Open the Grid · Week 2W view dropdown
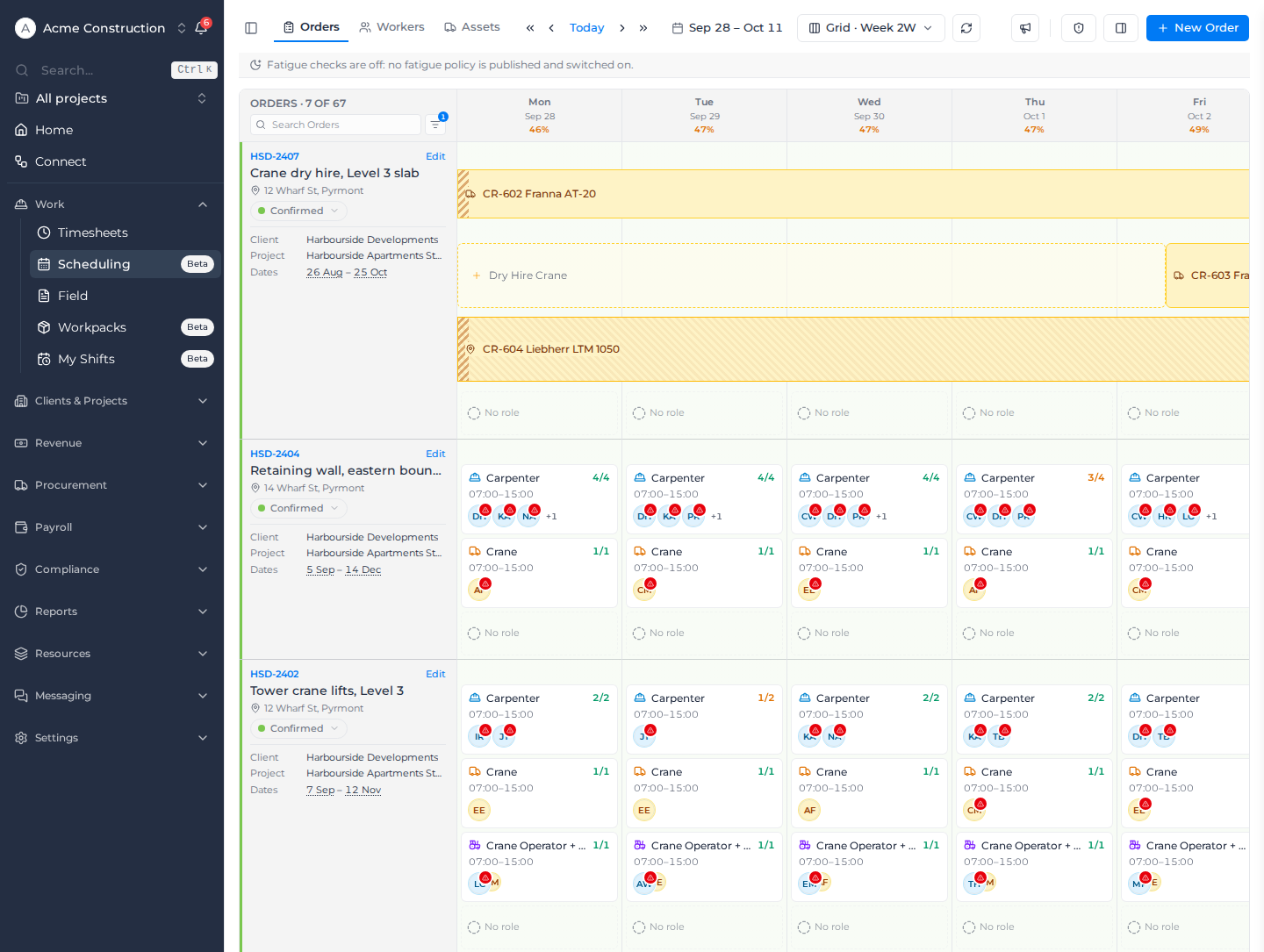This screenshot has width=1264, height=952. coord(871,28)
